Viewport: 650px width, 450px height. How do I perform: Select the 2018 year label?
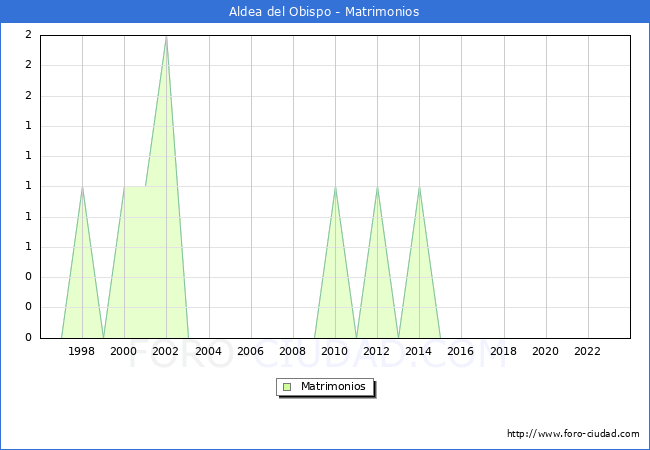point(504,351)
